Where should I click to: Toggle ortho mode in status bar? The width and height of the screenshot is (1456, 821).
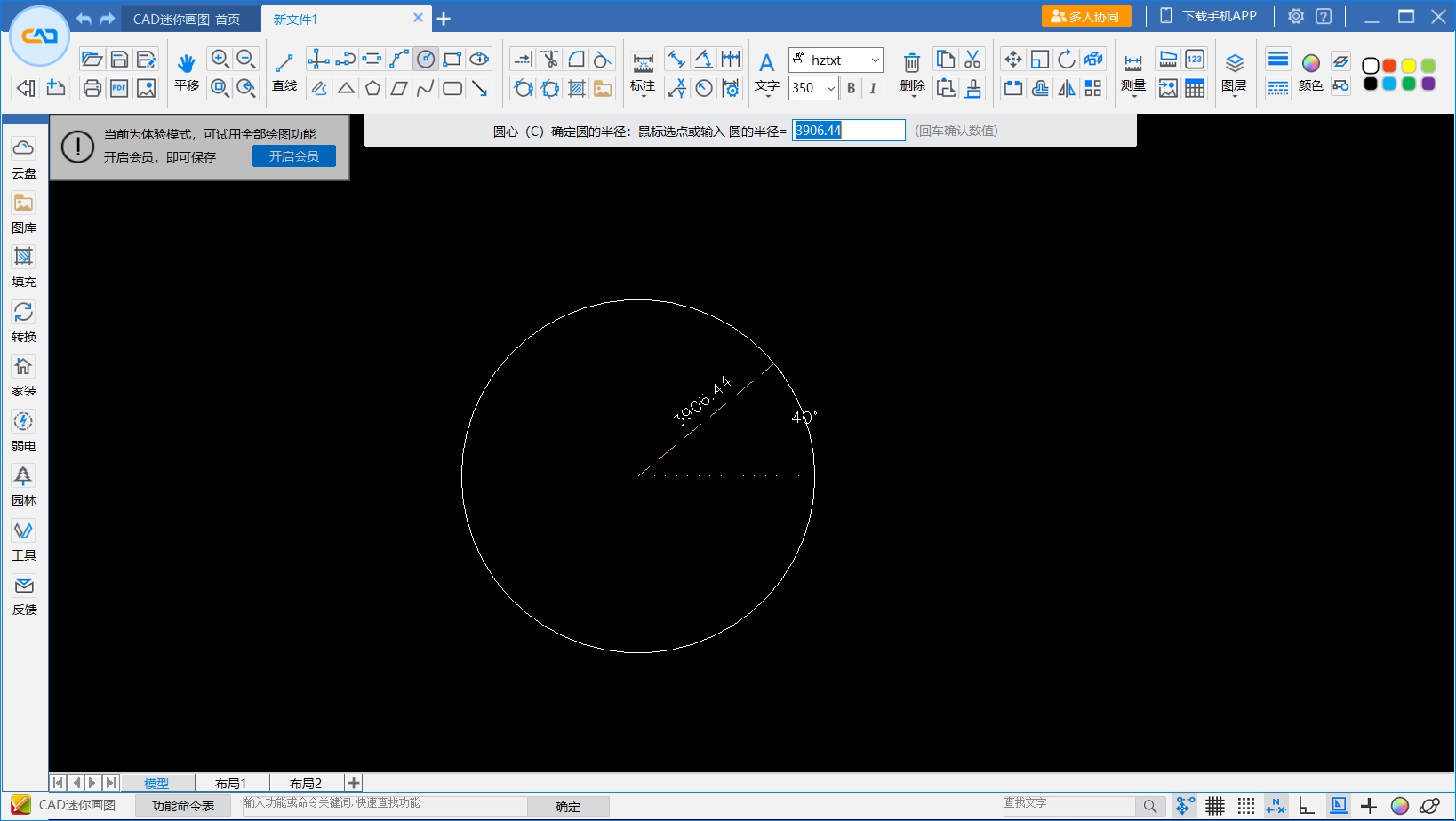pyautogui.click(x=1307, y=806)
